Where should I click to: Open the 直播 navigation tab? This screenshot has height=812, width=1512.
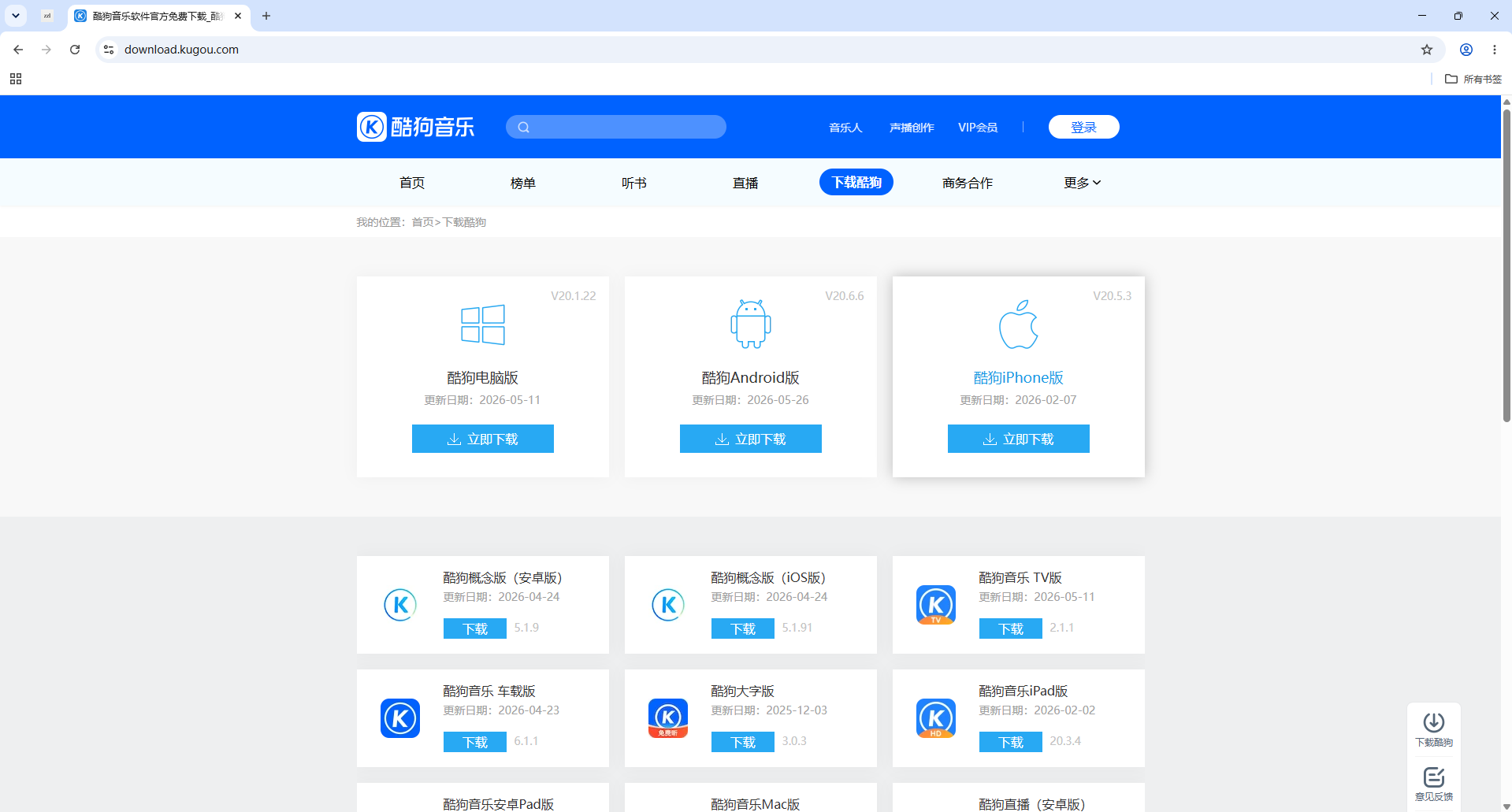coord(745,183)
